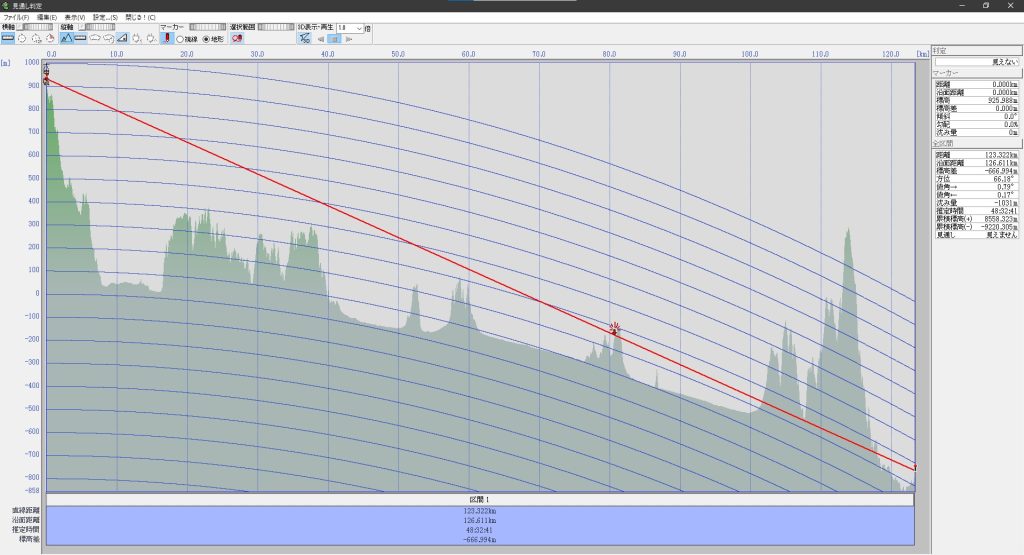Click the 沈み量 value -1031m

point(1006,202)
